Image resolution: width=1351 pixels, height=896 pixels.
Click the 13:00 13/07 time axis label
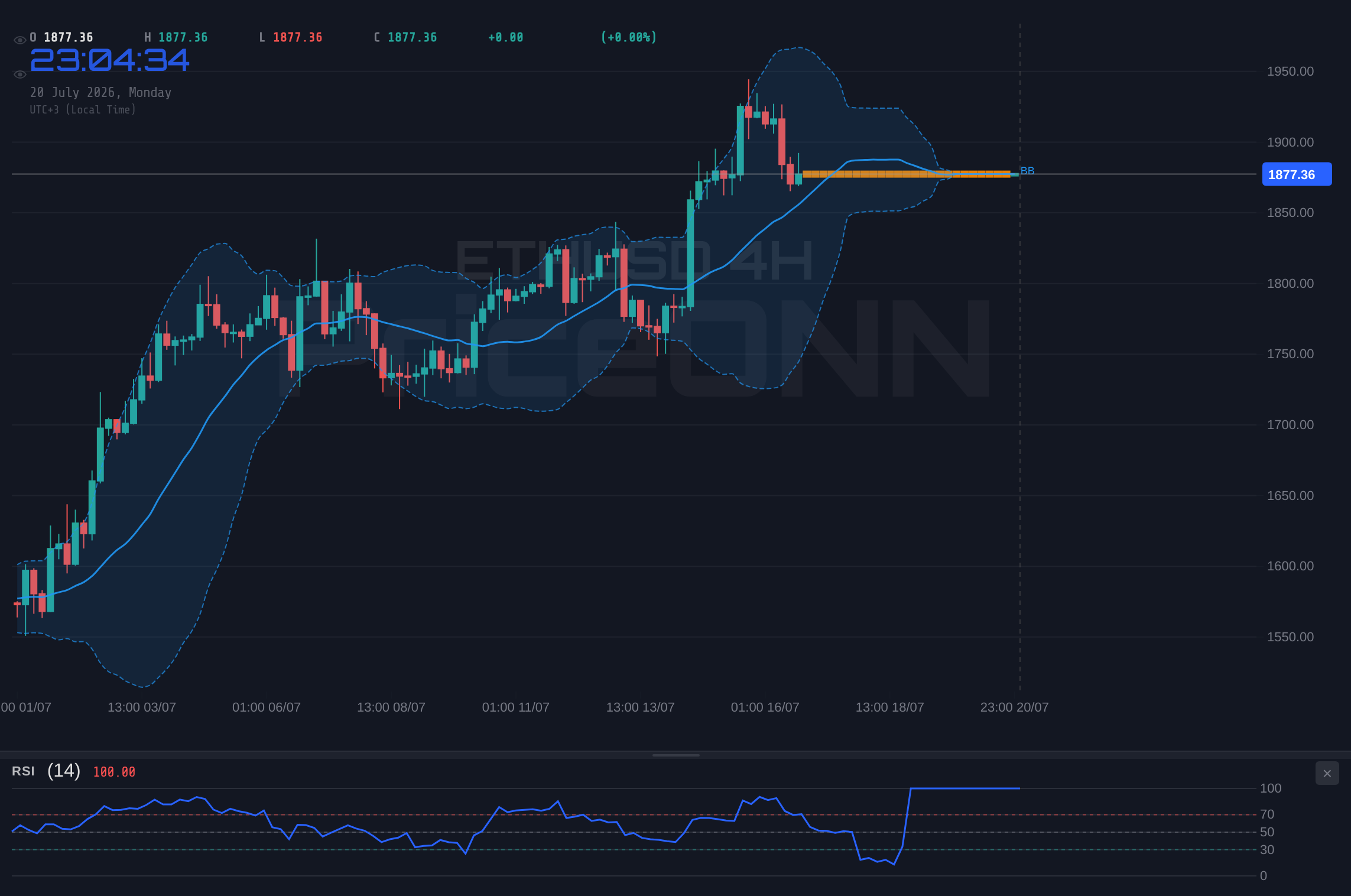tap(641, 707)
